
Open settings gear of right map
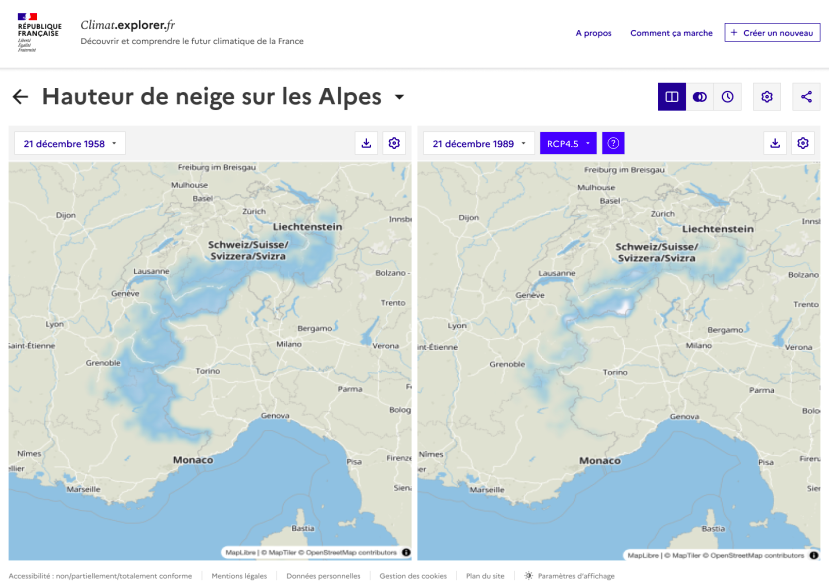pos(803,143)
